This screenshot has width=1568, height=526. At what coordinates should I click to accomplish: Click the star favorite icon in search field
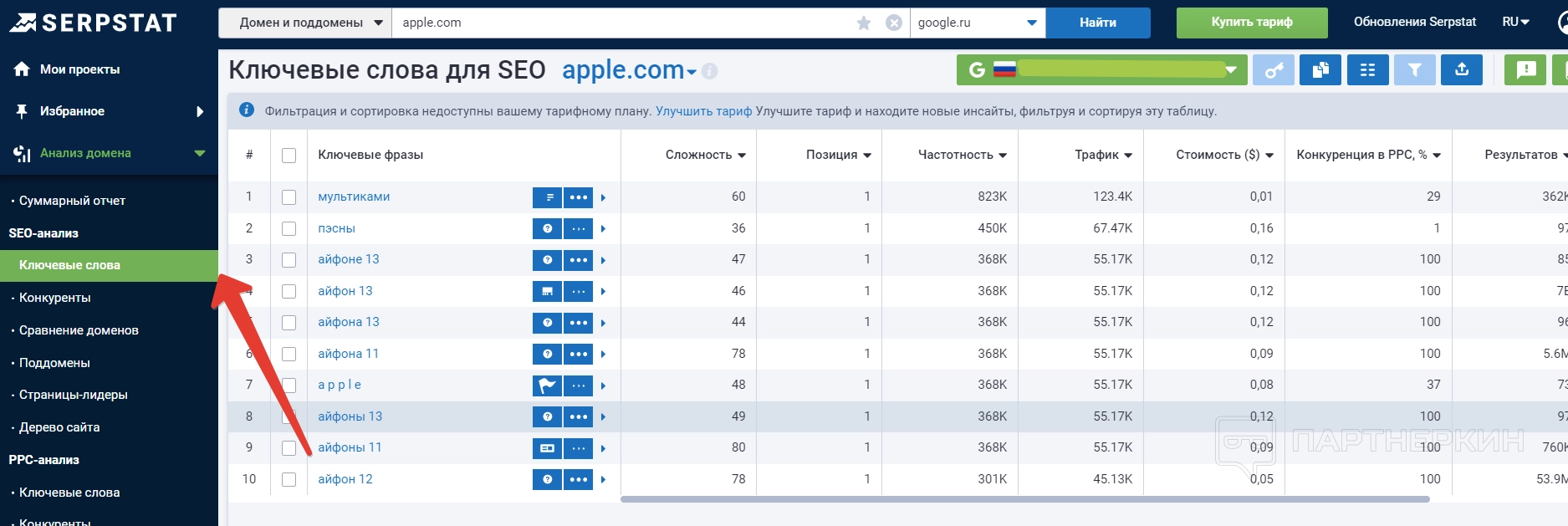(x=864, y=23)
